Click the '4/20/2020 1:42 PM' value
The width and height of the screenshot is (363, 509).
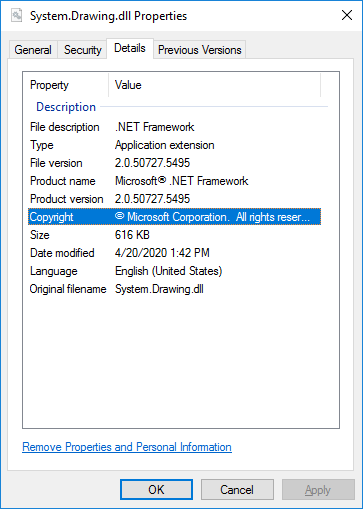coord(162,253)
